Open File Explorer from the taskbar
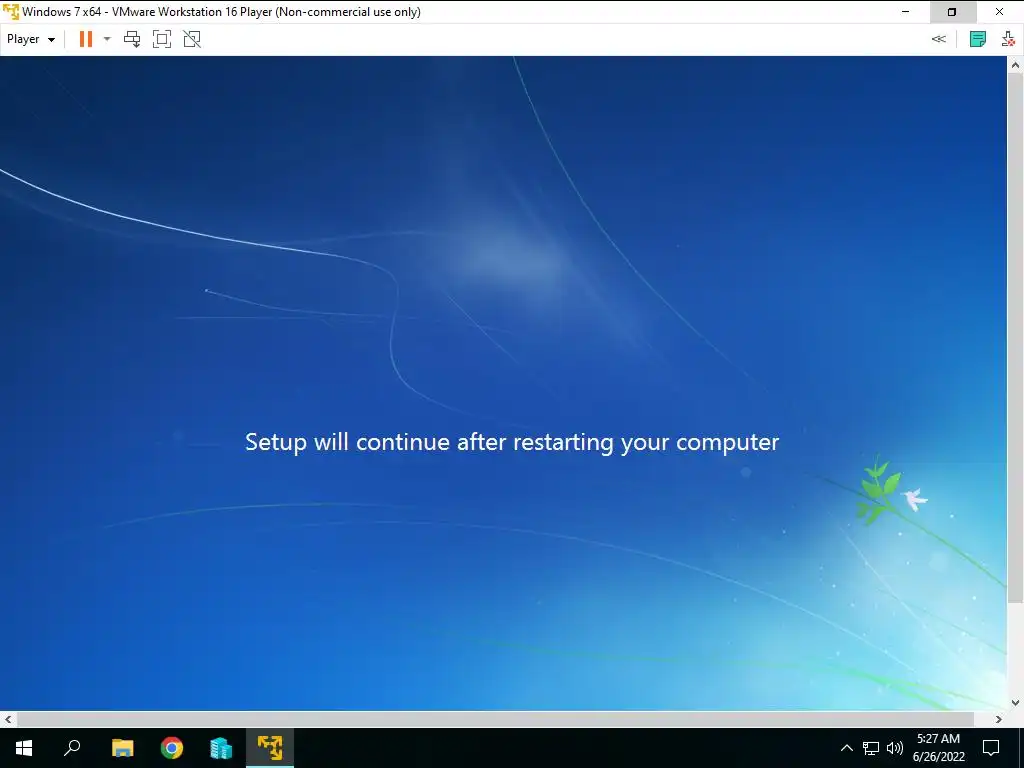 (x=122, y=748)
